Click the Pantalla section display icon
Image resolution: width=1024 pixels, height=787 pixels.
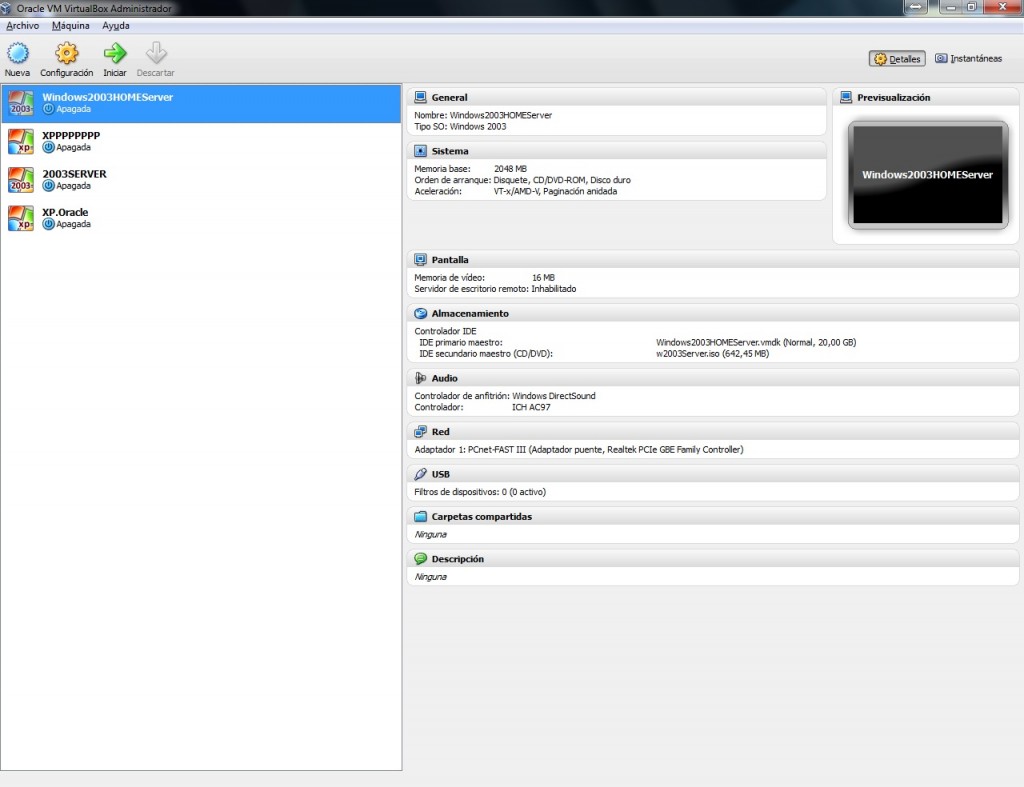pyautogui.click(x=419, y=259)
